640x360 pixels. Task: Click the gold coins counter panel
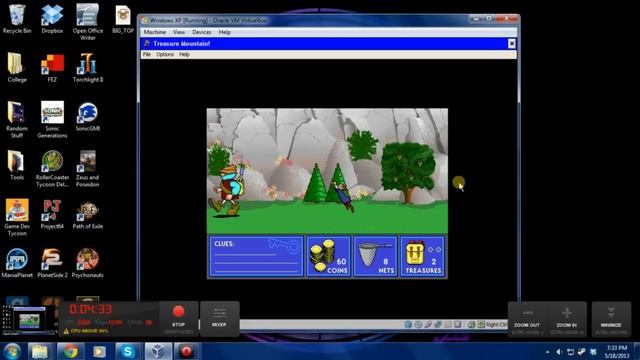tap(329, 256)
